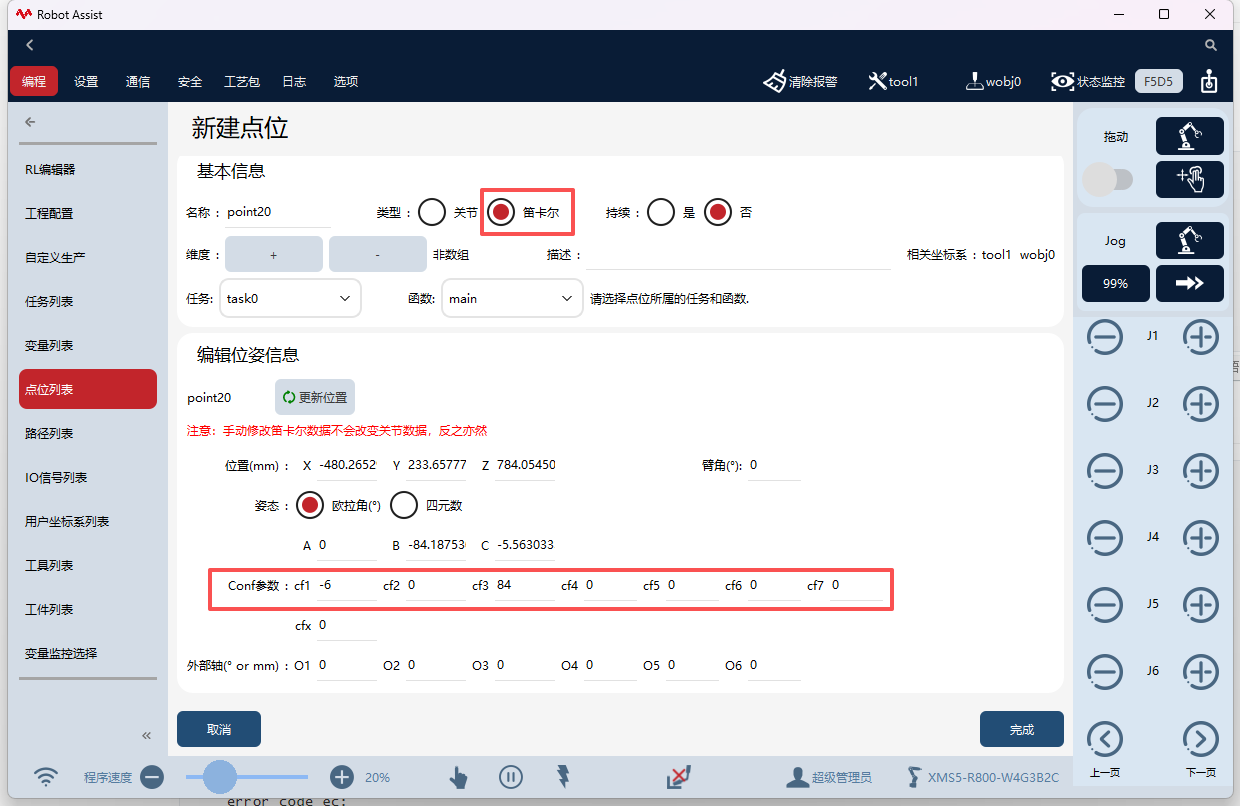This screenshot has height=806, width=1240.
Task: Click the finish (完成) button
Action: (x=1021, y=729)
